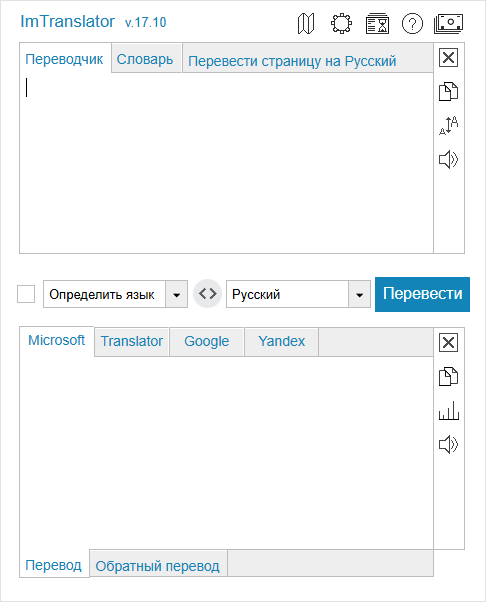This screenshot has width=486, height=602.
Task: Copy source text with the copy icon
Action: (448, 91)
